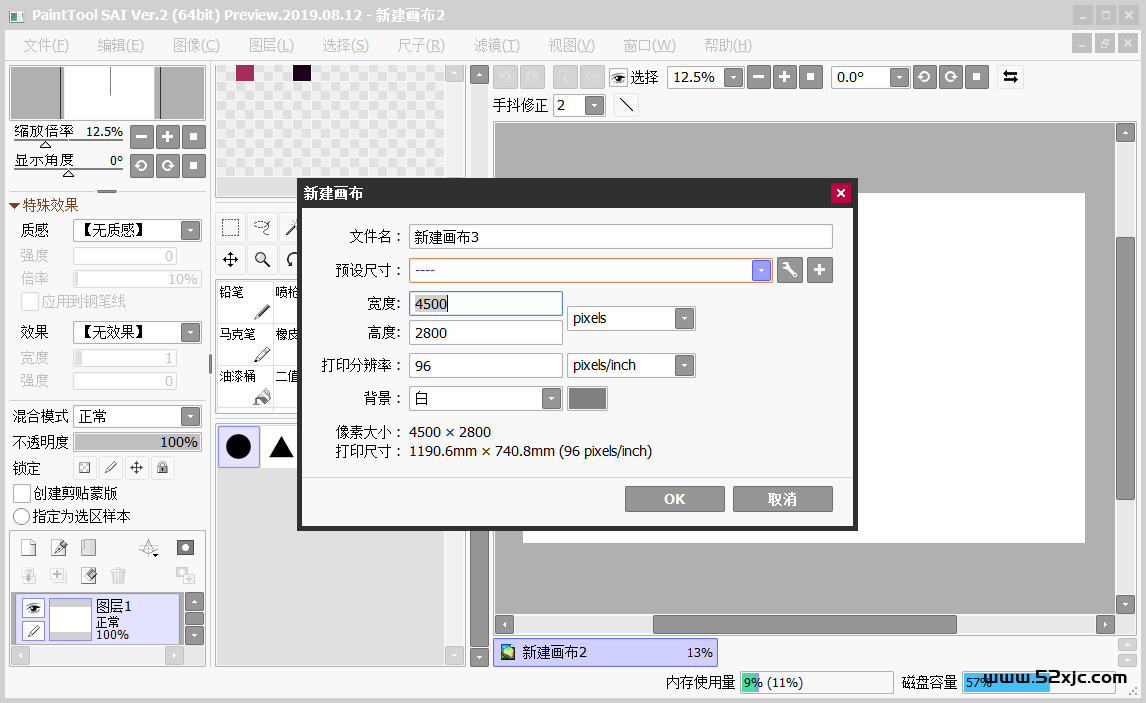Screen dimensions: 1146x703
Task: Select the lasso selection tool
Action: (262, 228)
